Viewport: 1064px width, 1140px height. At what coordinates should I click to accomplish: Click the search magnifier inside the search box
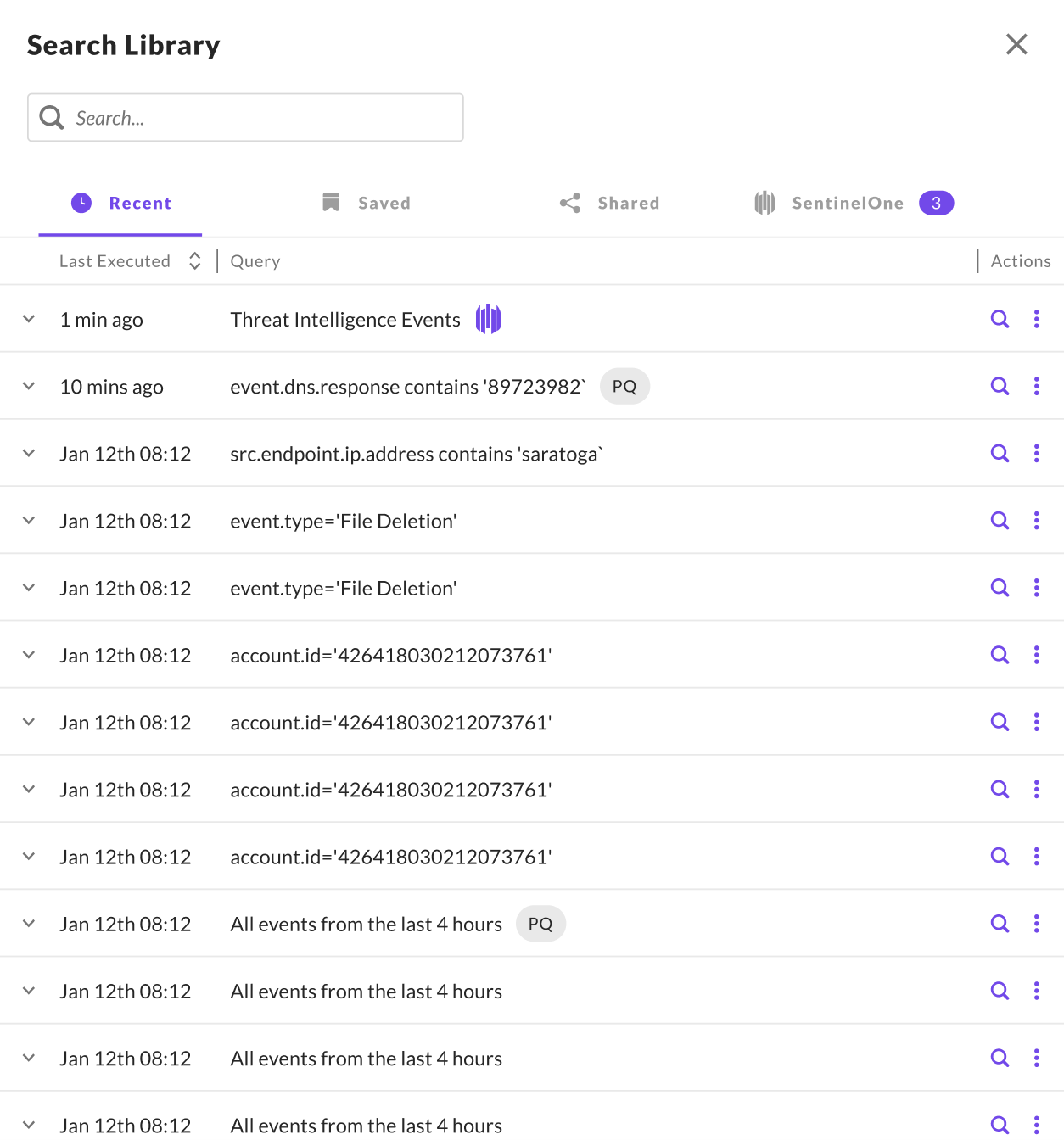pos(52,118)
